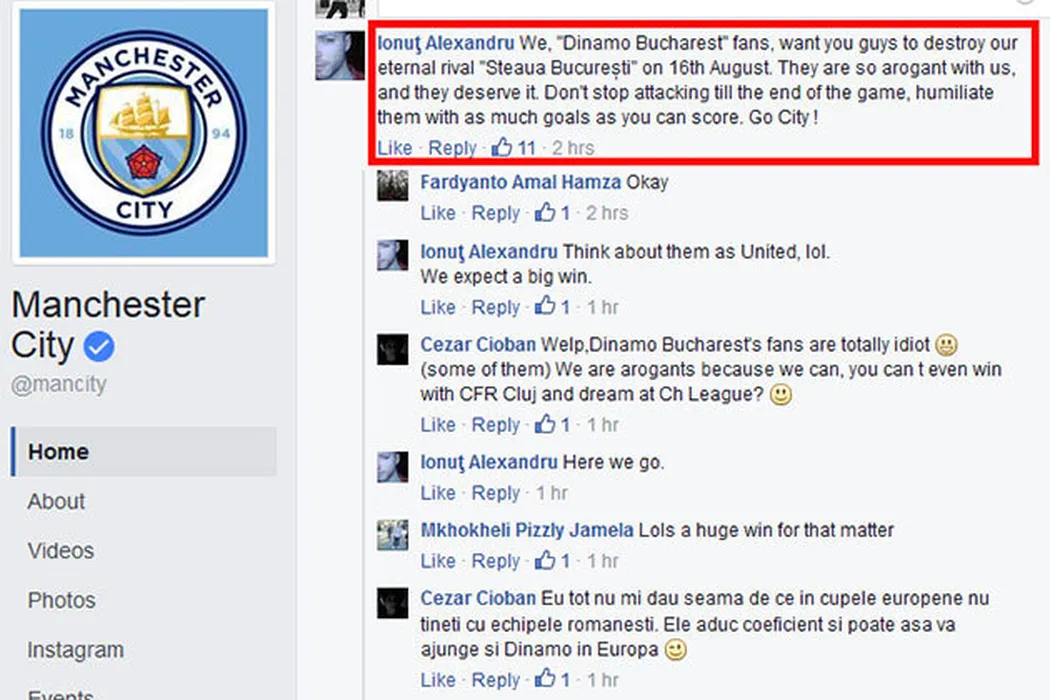Open the Photos page section
This screenshot has height=700, width=1050.
click(x=62, y=600)
